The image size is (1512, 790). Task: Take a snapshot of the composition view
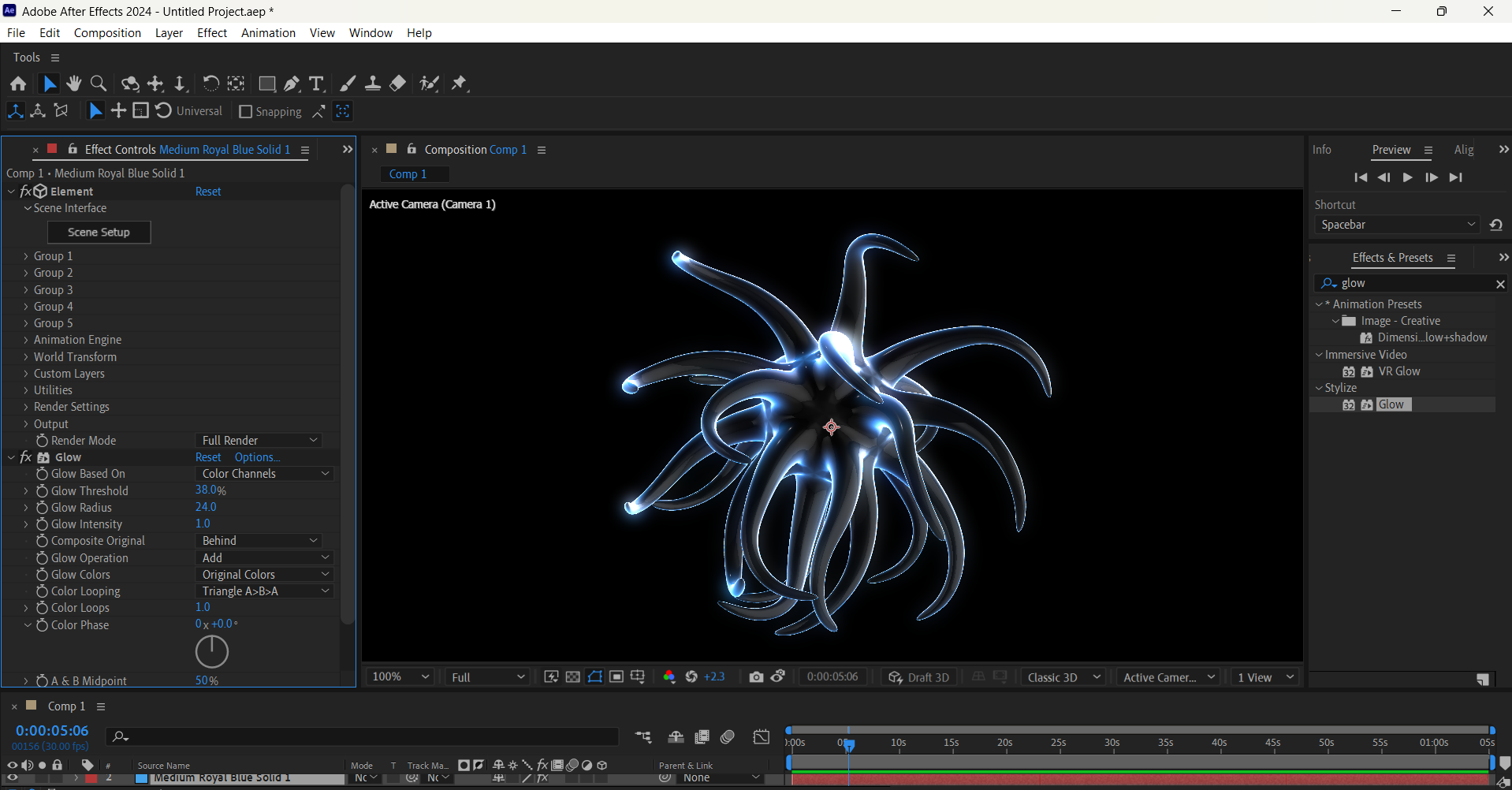coord(756,676)
